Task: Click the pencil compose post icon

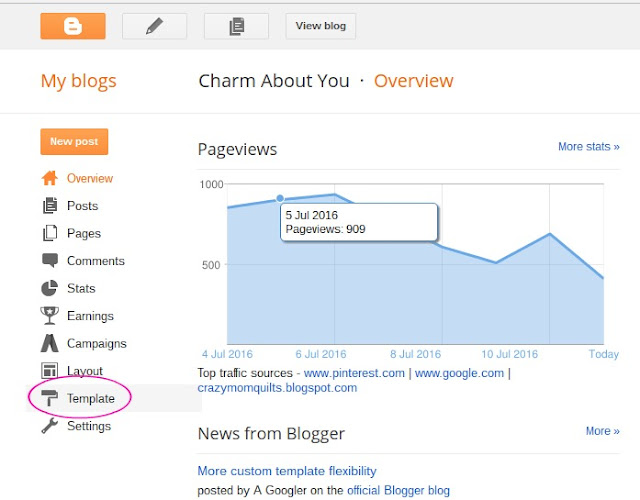Action: click(154, 26)
